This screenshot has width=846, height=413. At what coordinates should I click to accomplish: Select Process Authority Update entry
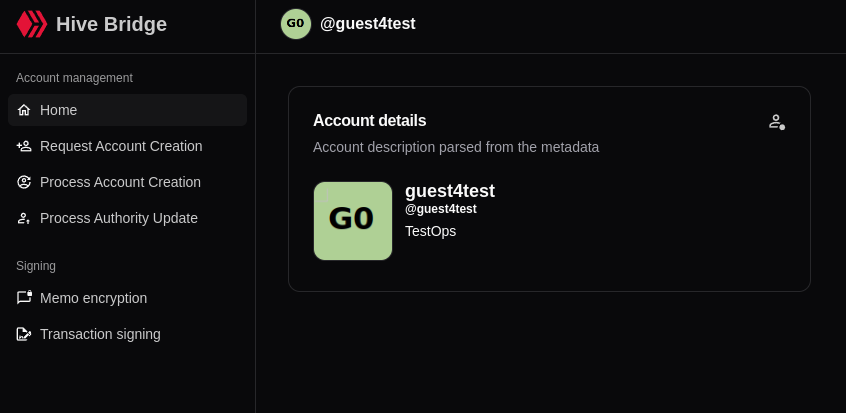(x=127, y=218)
